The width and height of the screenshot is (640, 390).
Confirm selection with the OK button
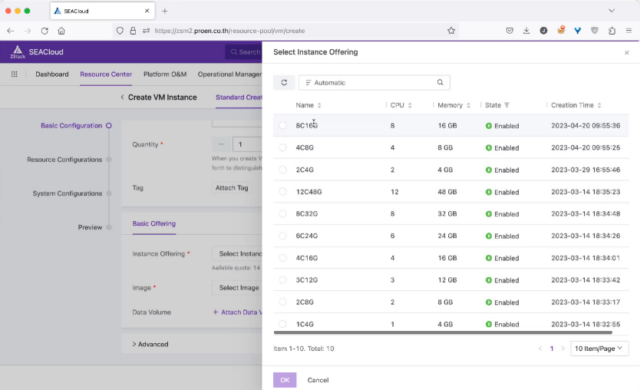tap(285, 380)
